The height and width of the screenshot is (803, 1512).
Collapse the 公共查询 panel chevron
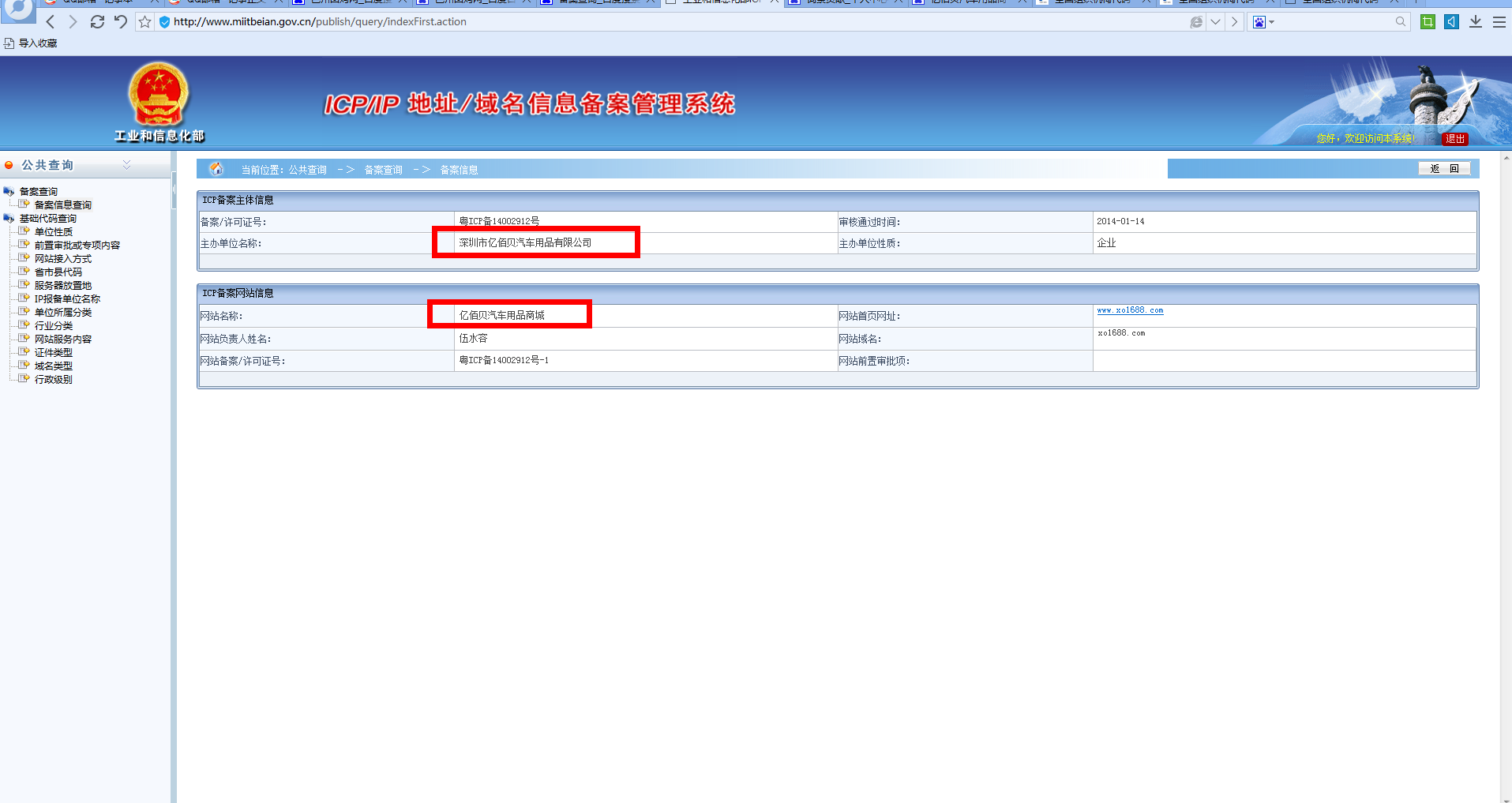(x=126, y=165)
